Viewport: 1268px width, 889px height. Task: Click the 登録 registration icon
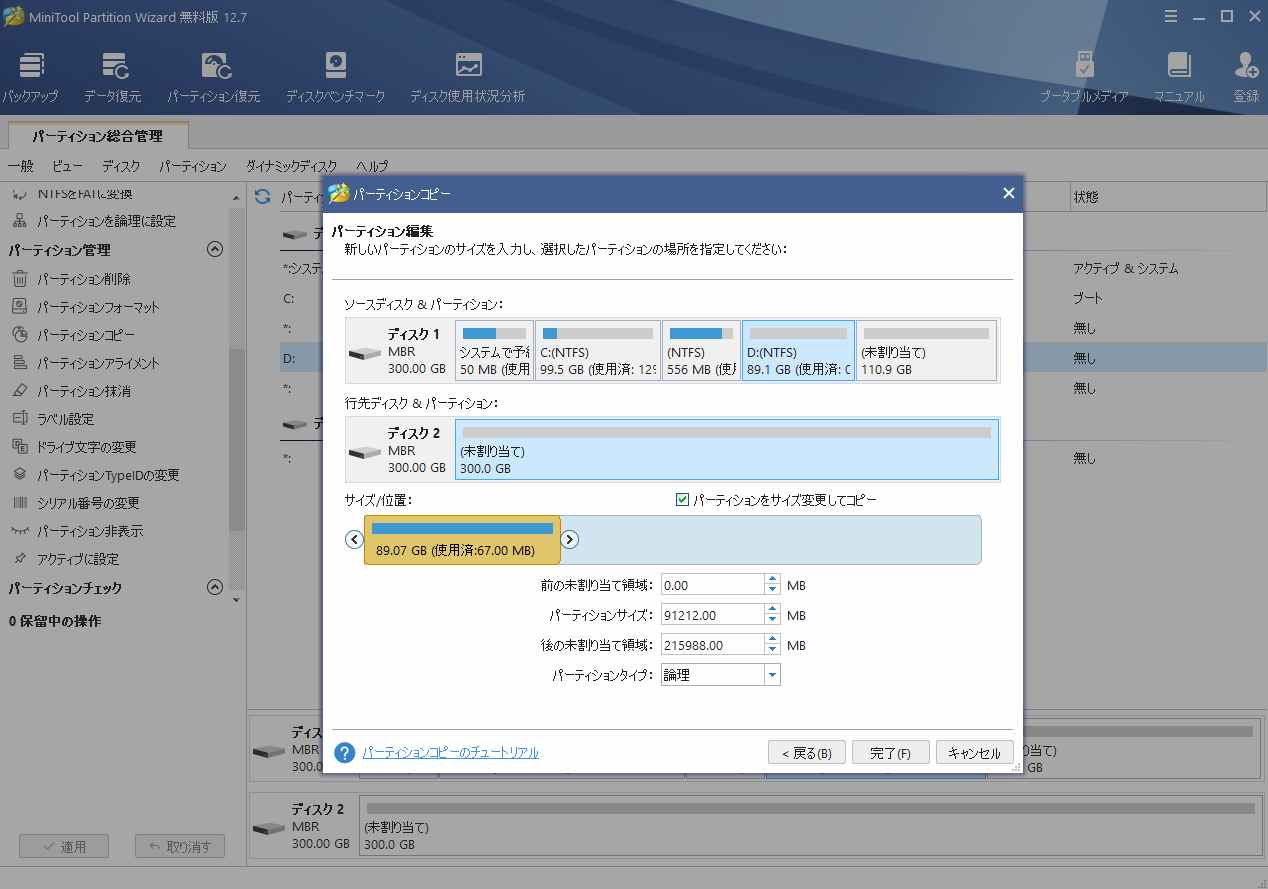[x=1246, y=75]
